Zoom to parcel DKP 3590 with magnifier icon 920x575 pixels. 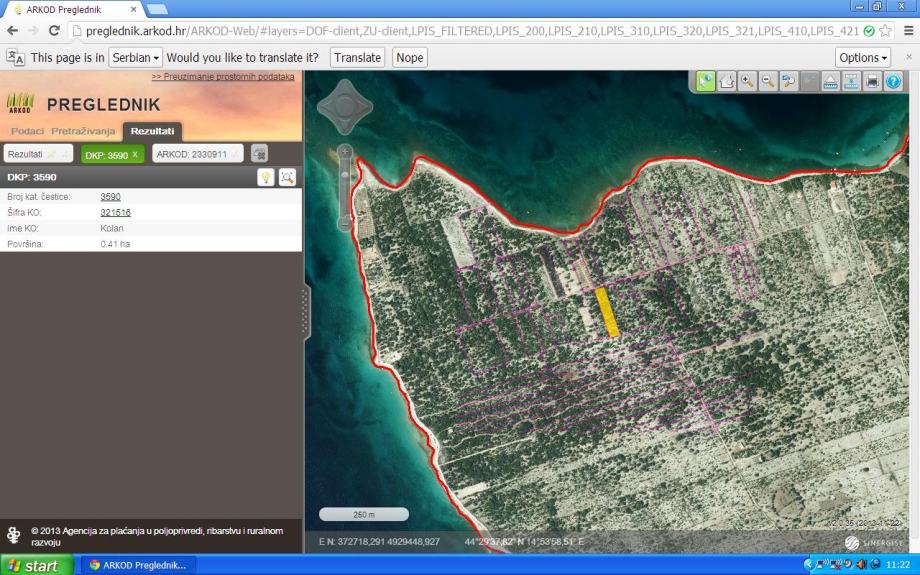coord(287,177)
